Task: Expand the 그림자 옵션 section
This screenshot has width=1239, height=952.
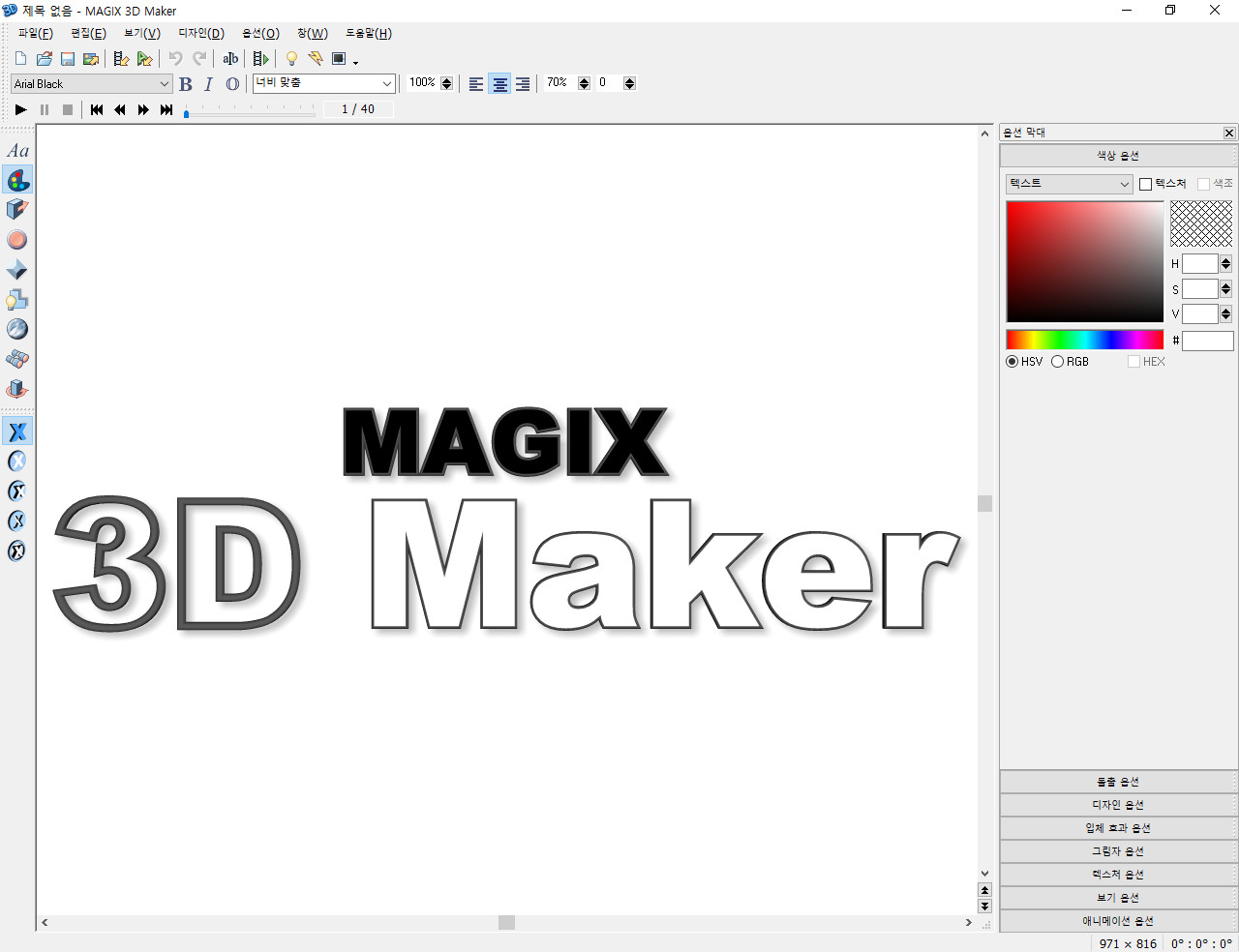Action: tap(1118, 851)
